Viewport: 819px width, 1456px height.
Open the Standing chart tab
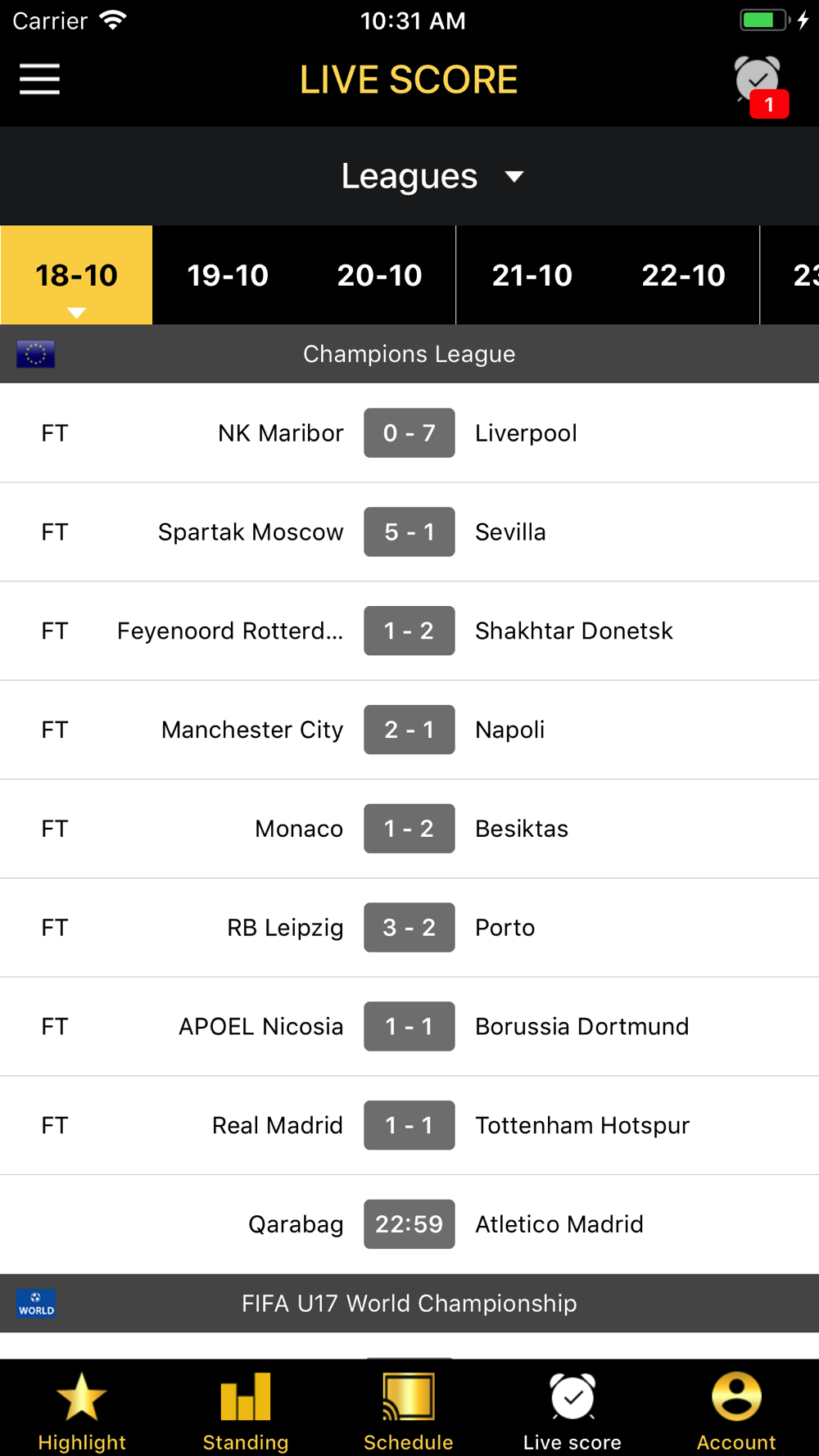[246, 1397]
